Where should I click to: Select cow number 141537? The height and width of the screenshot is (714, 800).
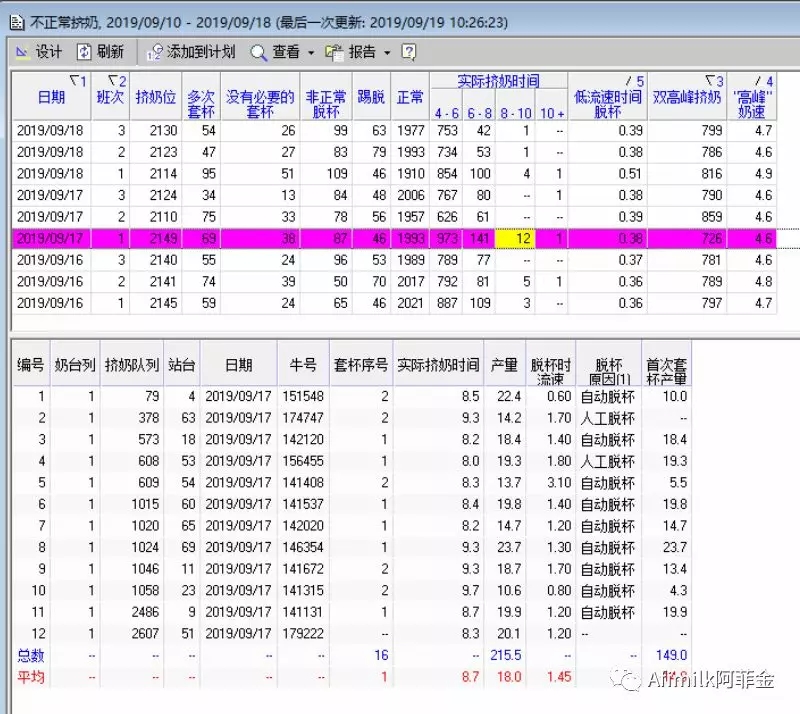tap(303, 504)
